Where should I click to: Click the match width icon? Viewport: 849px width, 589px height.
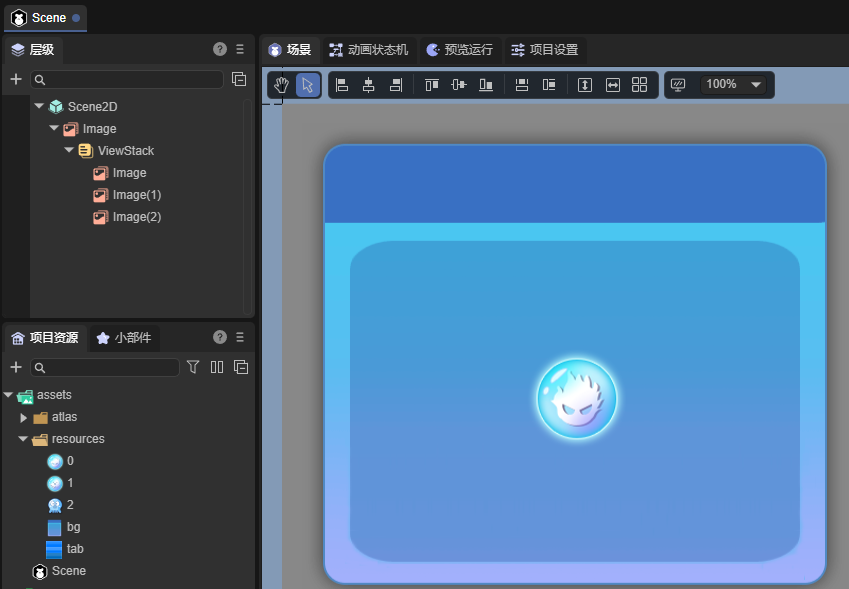(613, 85)
